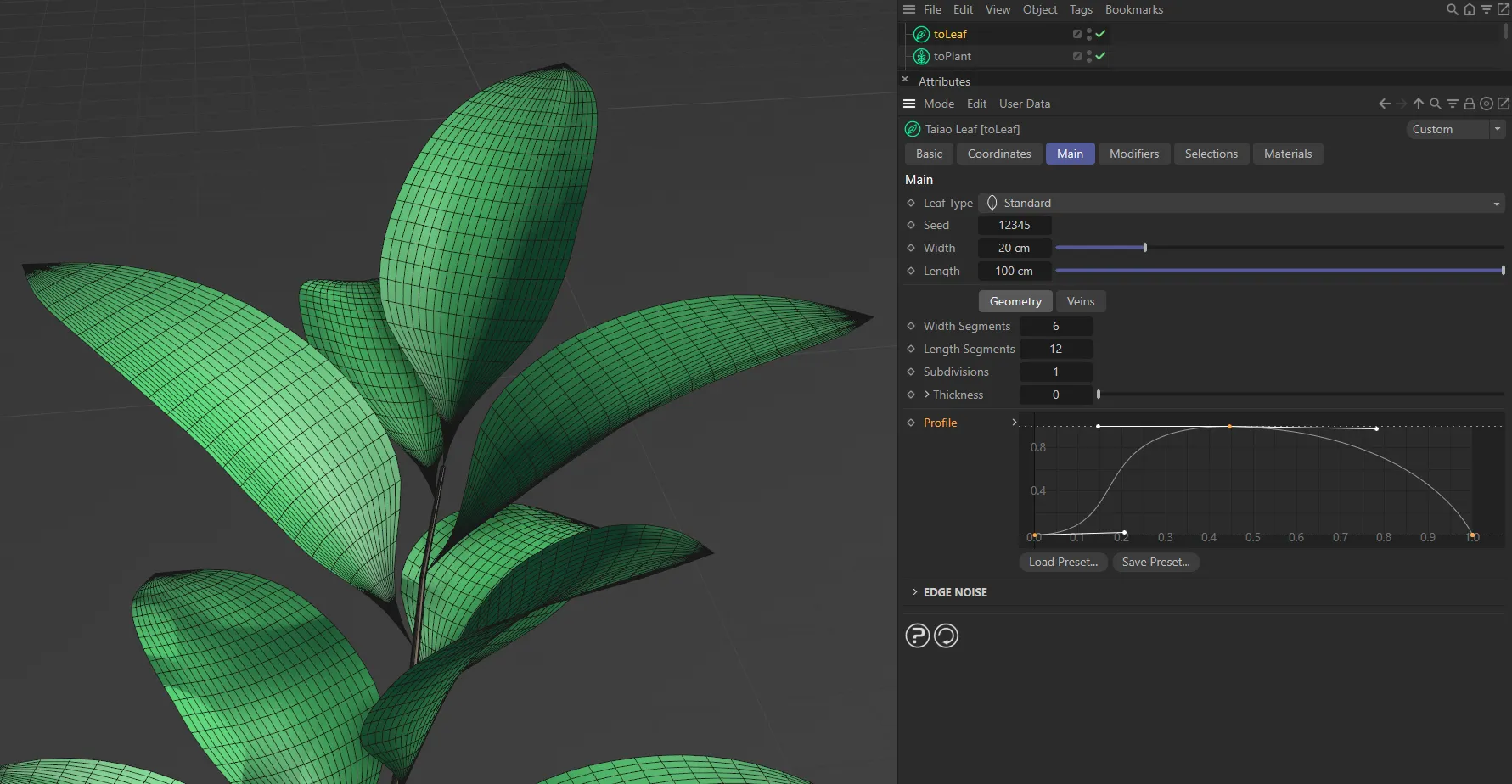Click the reset icon below Edge Noise
Screen dimensions: 1512x784
point(947,635)
